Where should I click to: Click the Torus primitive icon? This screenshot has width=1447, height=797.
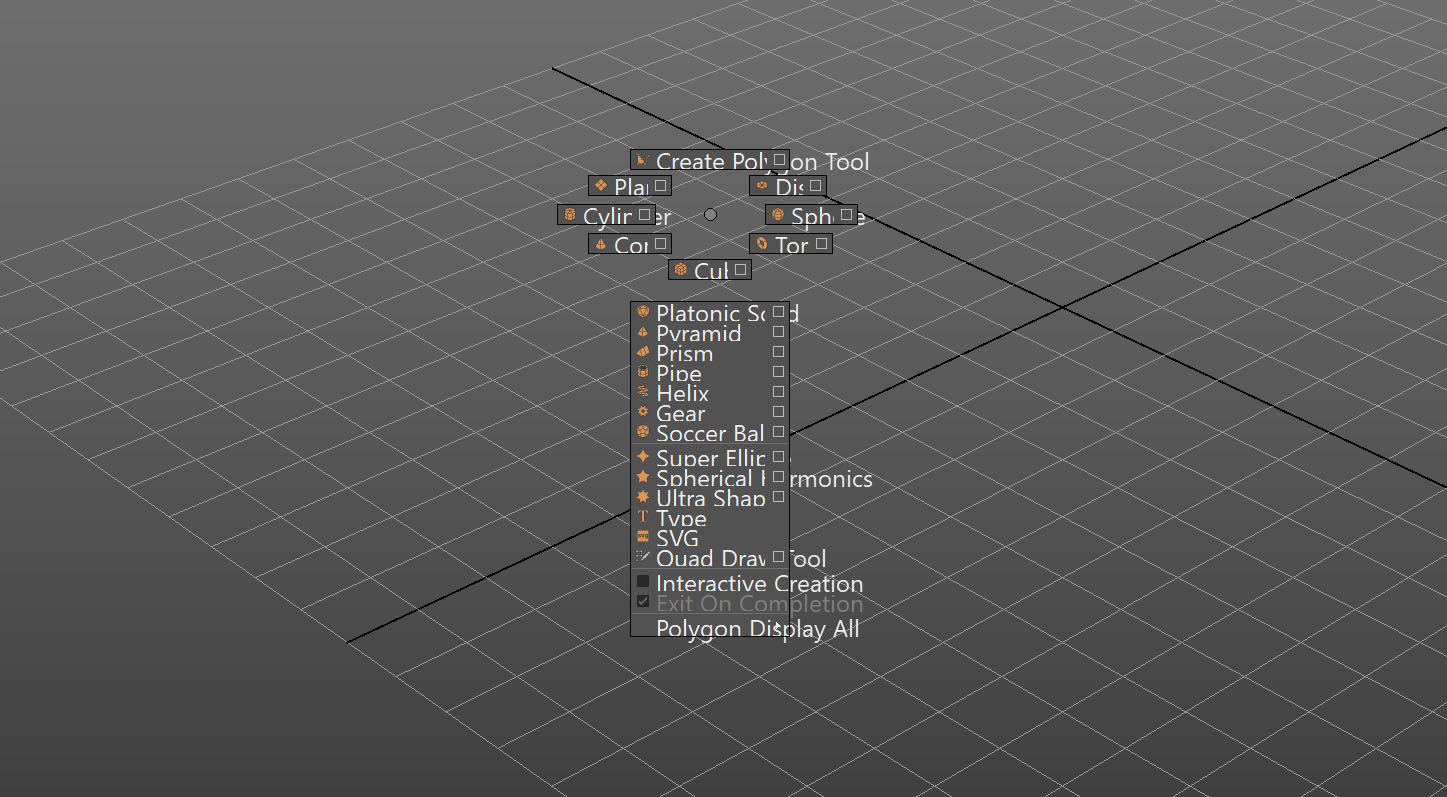(x=763, y=244)
